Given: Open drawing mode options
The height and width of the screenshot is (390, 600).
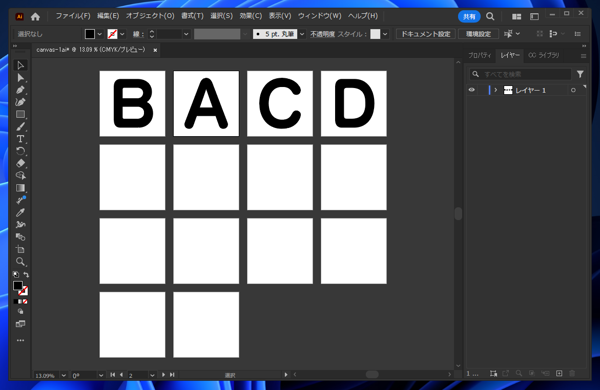Looking at the screenshot, I should (20, 312).
